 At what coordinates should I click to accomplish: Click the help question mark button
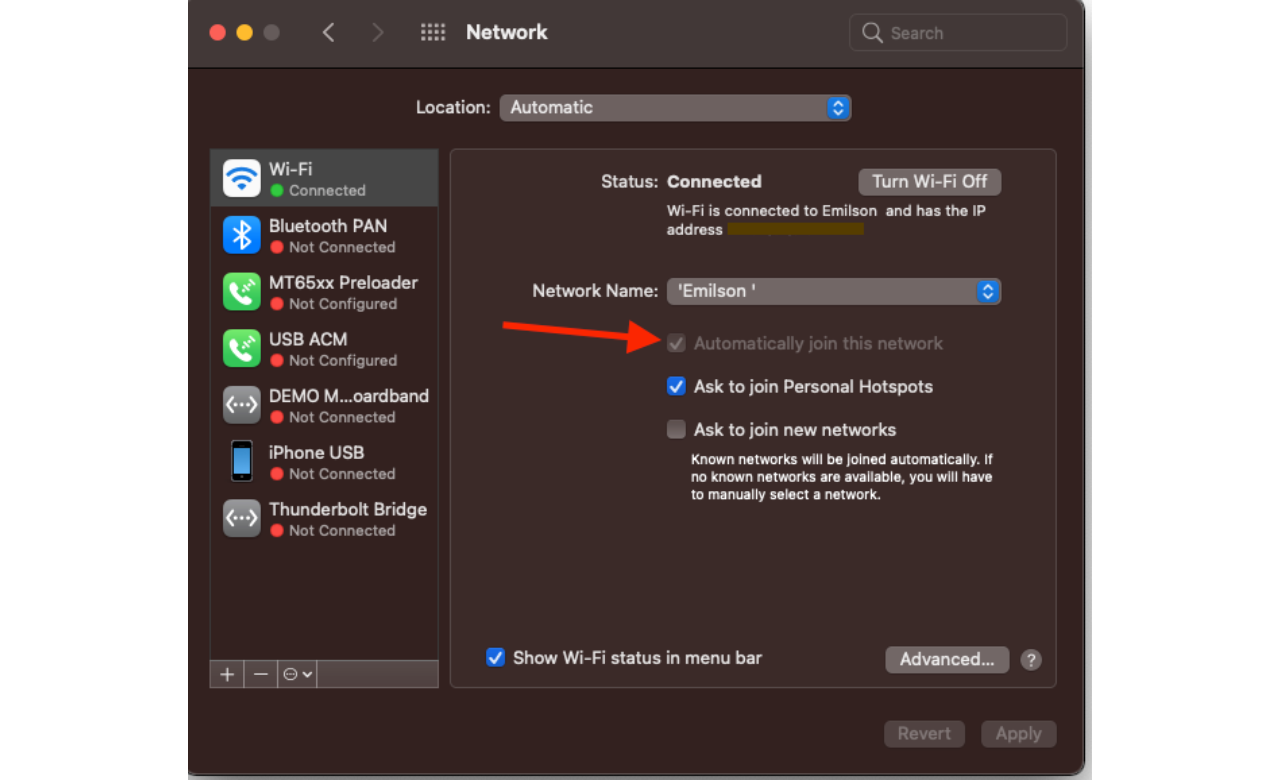point(1031,660)
